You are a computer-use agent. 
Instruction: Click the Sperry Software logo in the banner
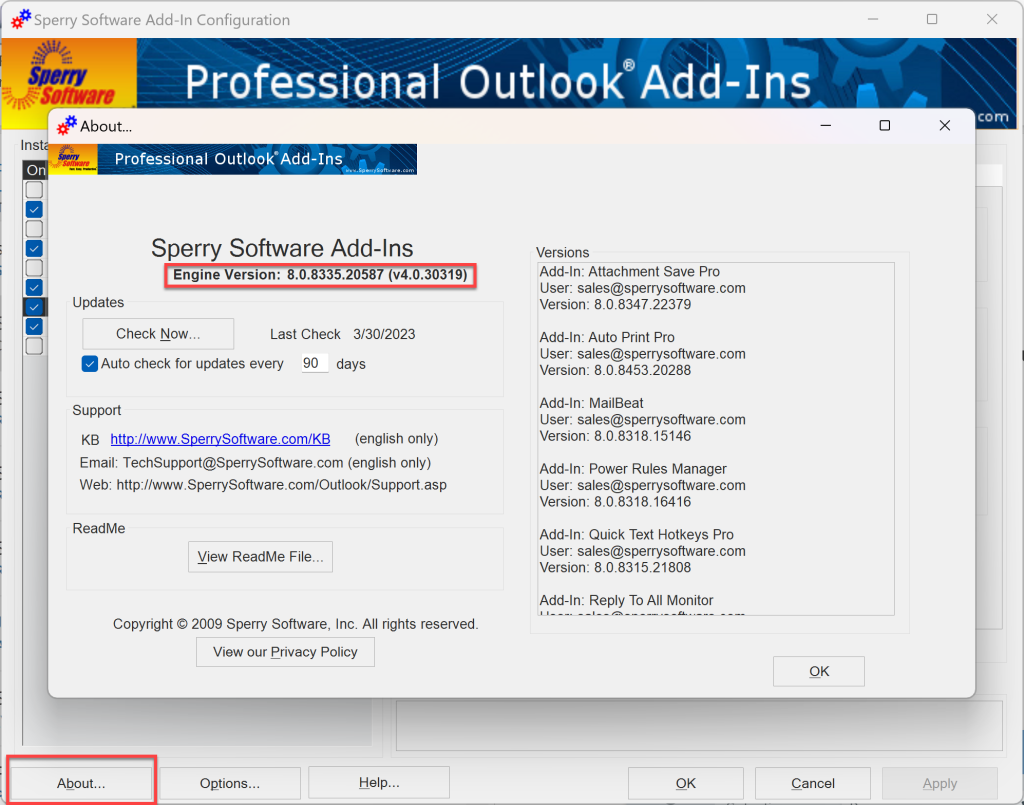pyautogui.click(x=68, y=74)
